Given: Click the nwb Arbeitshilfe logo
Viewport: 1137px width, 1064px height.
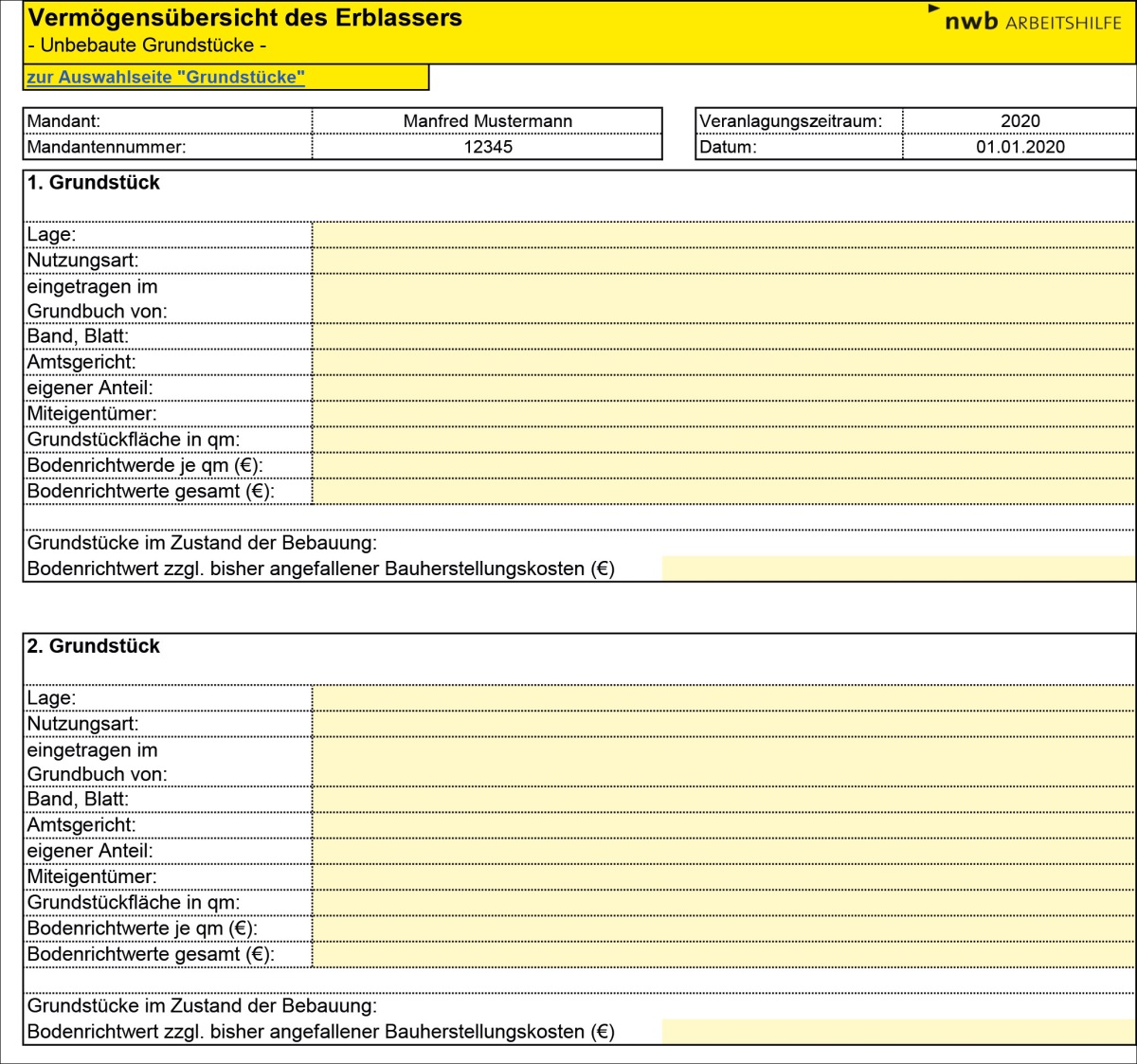Looking at the screenshot, I should [x=1032, y=22].
